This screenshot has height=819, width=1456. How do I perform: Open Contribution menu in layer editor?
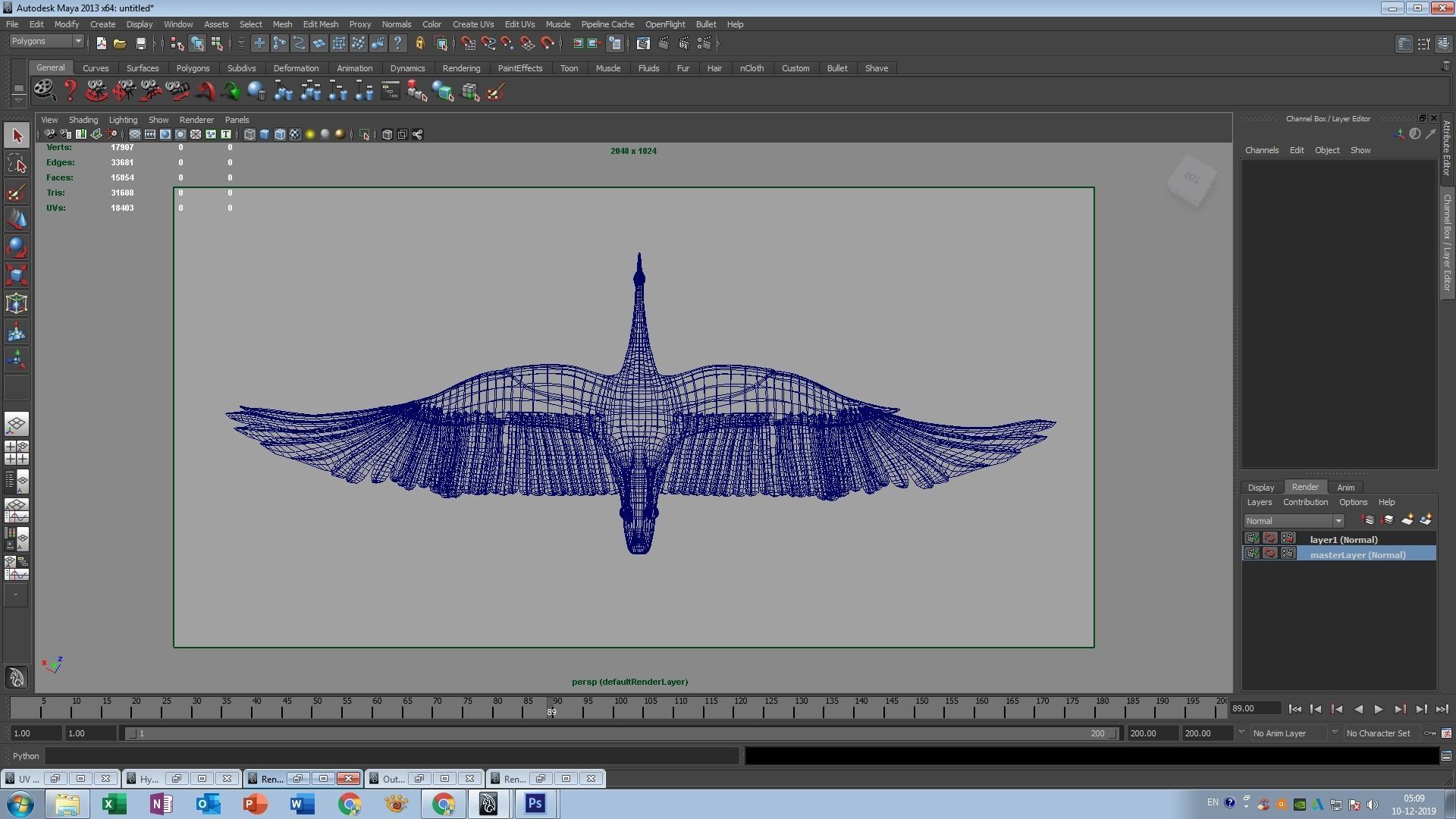click(x=1305, y=502)
